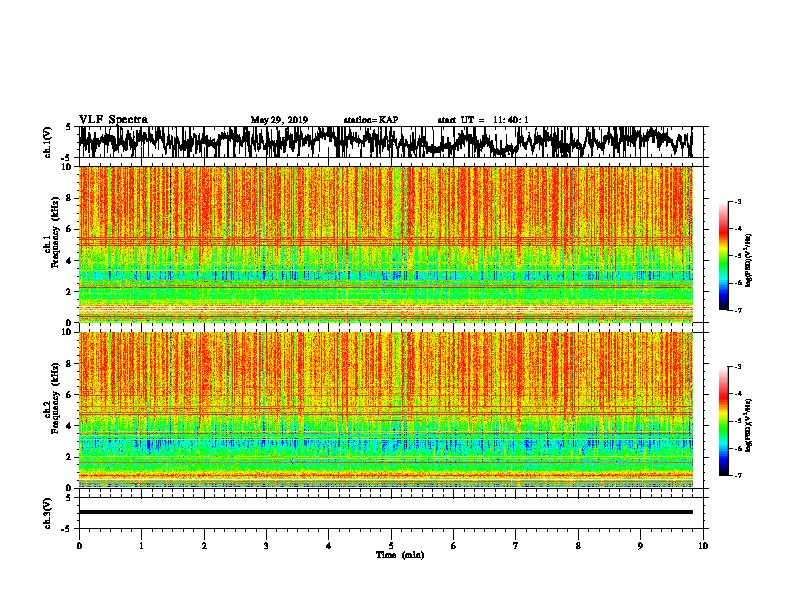Screen dimensions: 792x612
Task: Click the "VLF Spectra" plot title
Action: [113, 120]
